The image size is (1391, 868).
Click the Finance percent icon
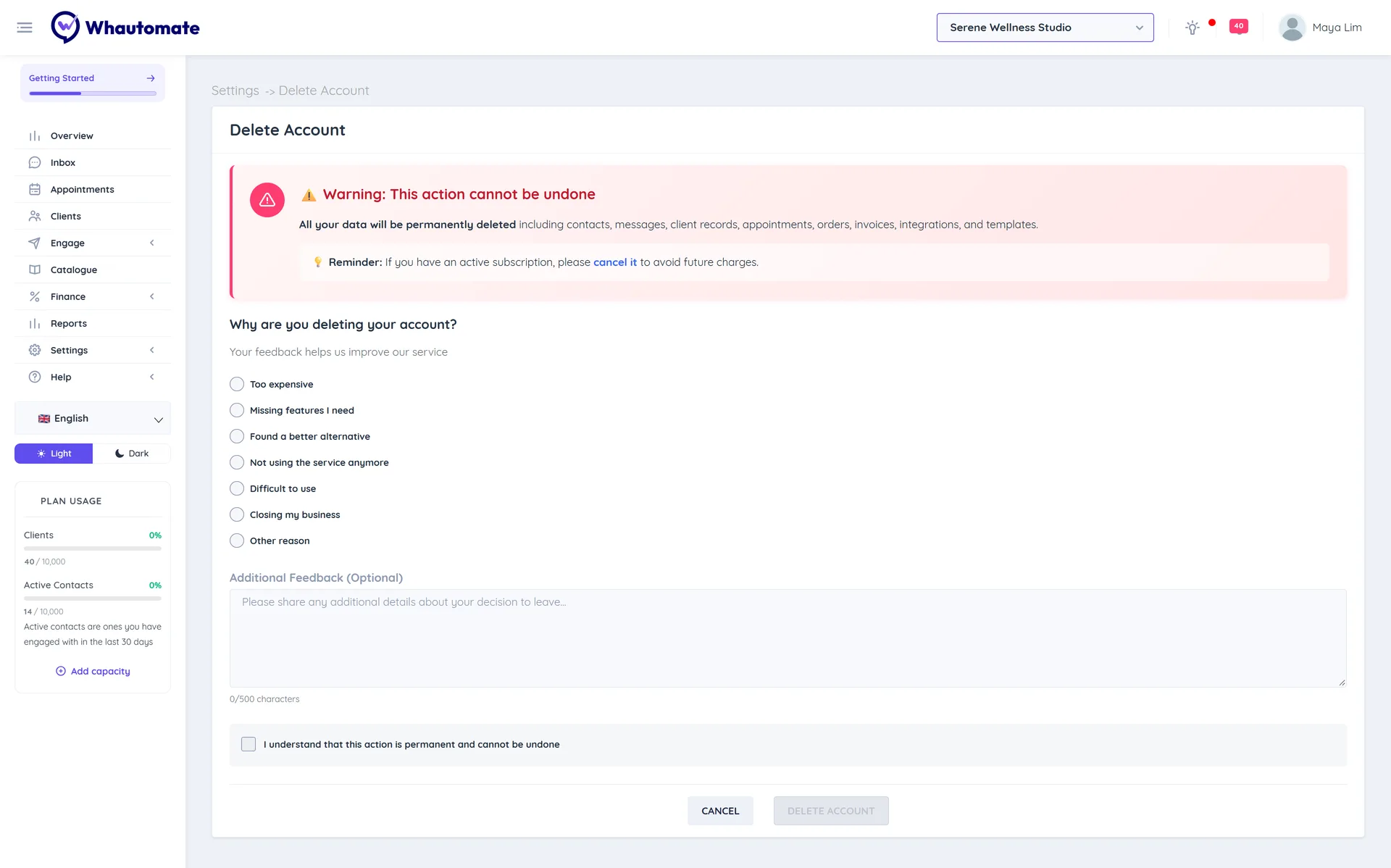click(35, 297)
